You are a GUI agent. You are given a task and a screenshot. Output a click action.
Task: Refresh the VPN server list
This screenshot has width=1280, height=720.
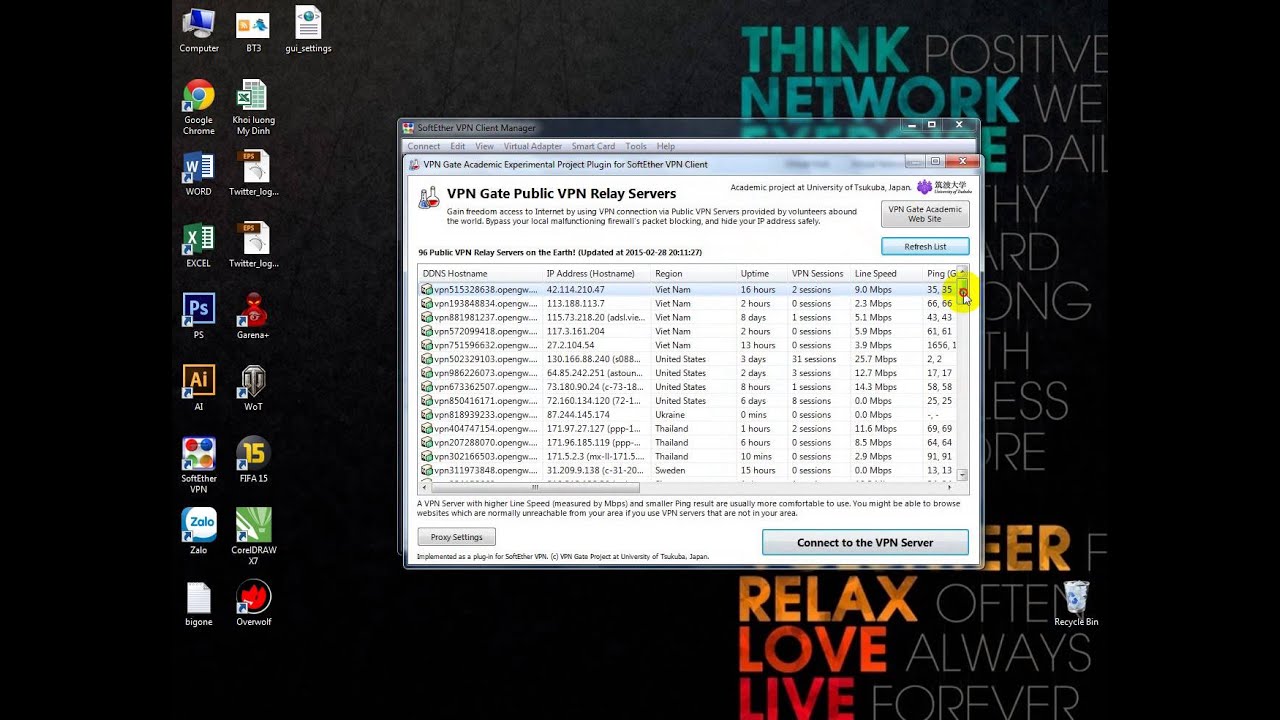(925, 246)
